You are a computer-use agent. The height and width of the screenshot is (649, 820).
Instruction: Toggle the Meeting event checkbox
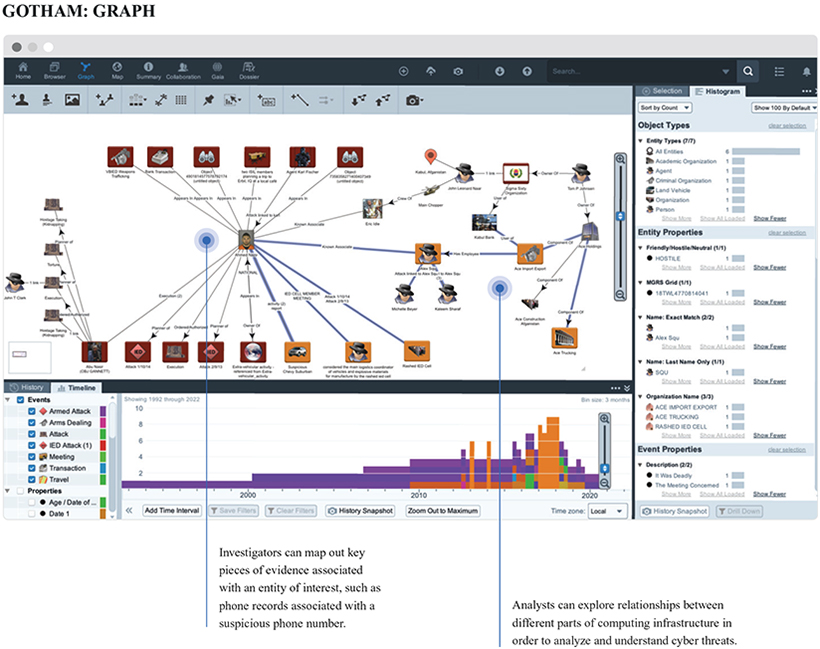click(32, 457)
